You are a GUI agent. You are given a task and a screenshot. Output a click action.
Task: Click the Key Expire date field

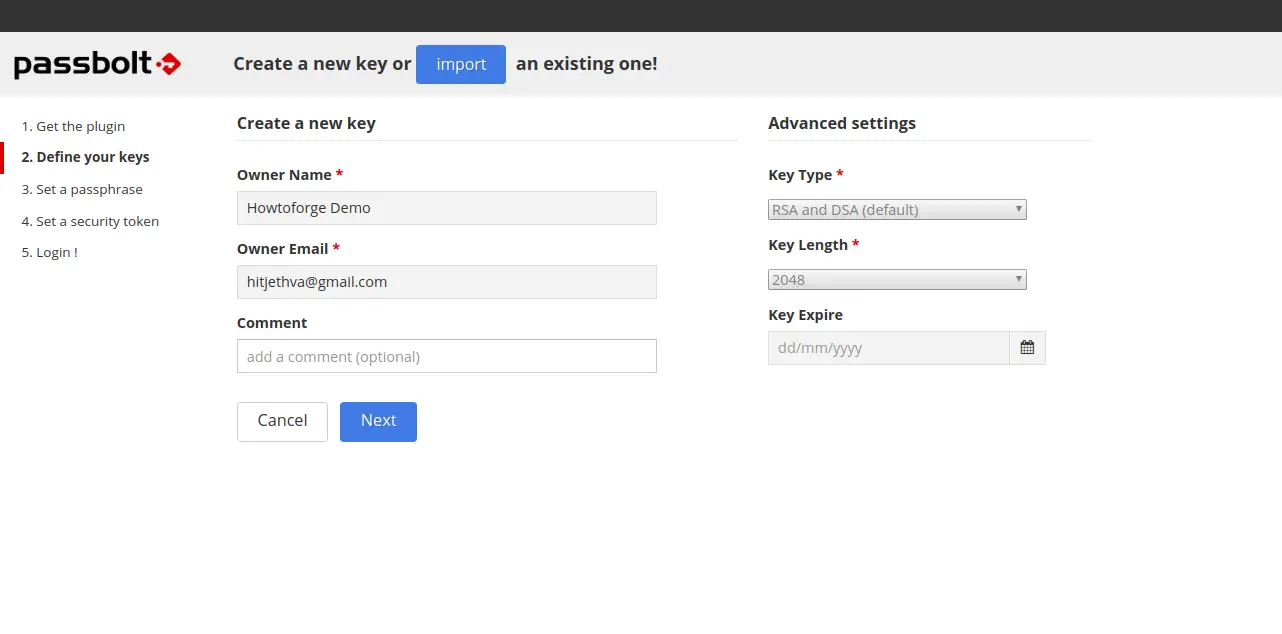pyautogui.click(x=888, y=348)
